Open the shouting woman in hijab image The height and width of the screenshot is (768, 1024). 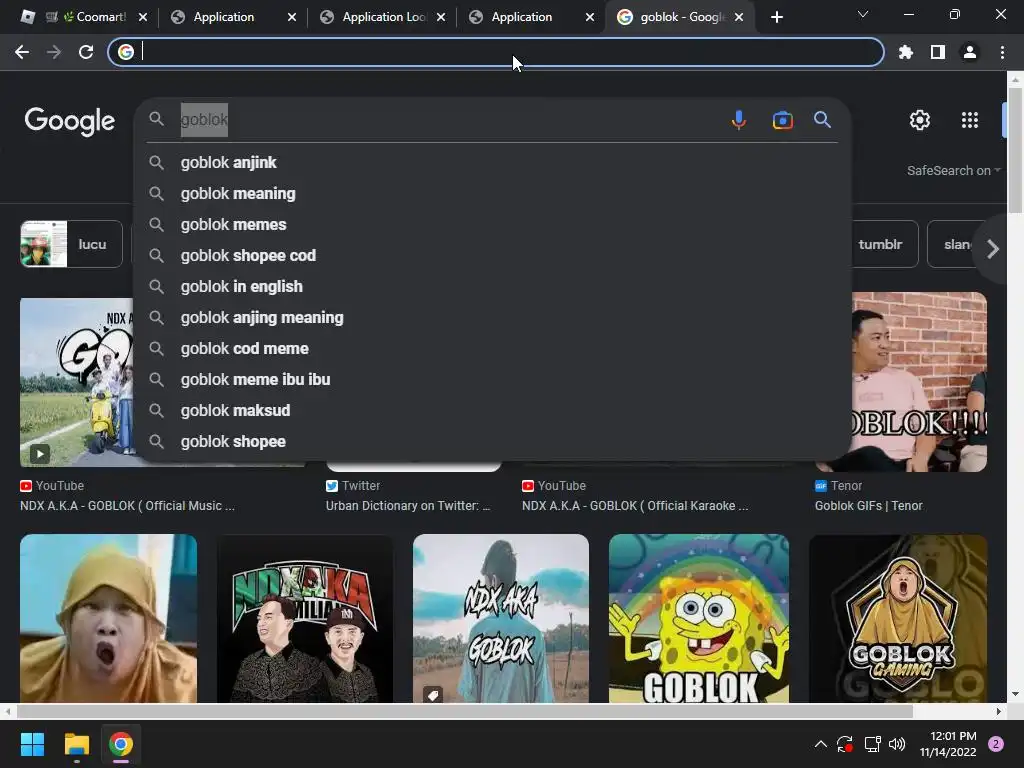click(x=108, y=618)
